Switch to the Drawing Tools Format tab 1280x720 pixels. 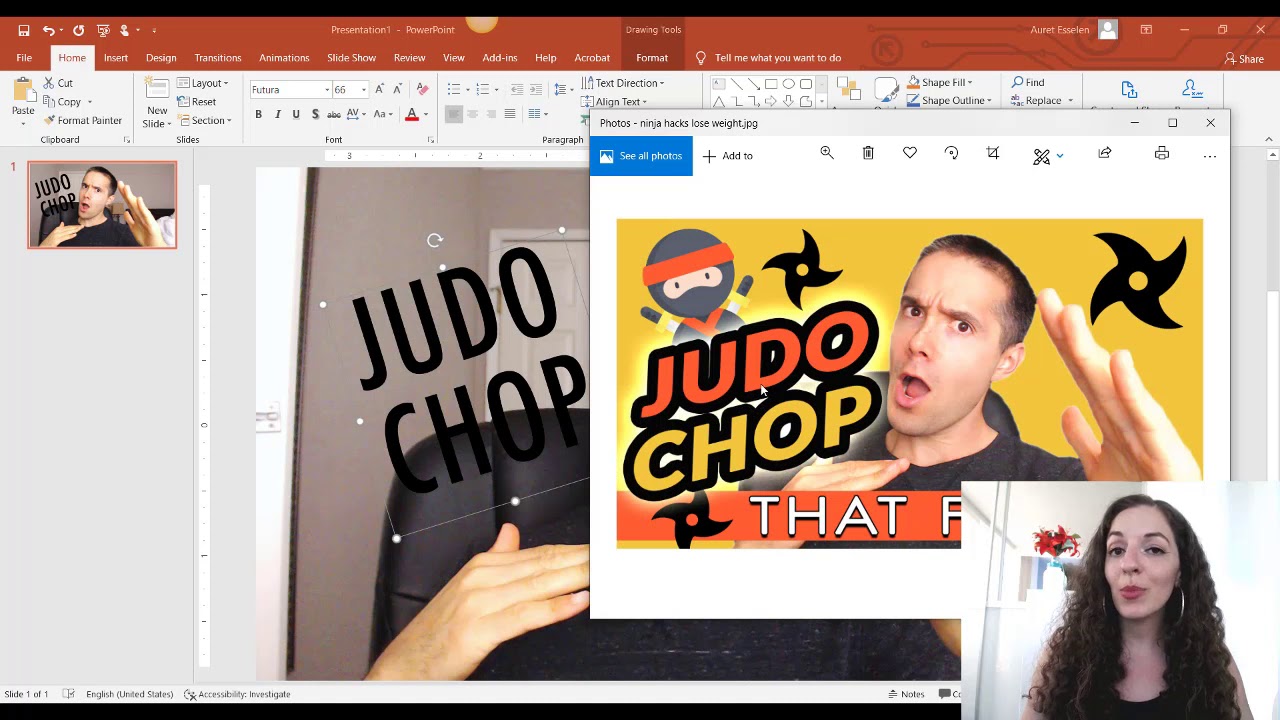[x=652, y=58]
